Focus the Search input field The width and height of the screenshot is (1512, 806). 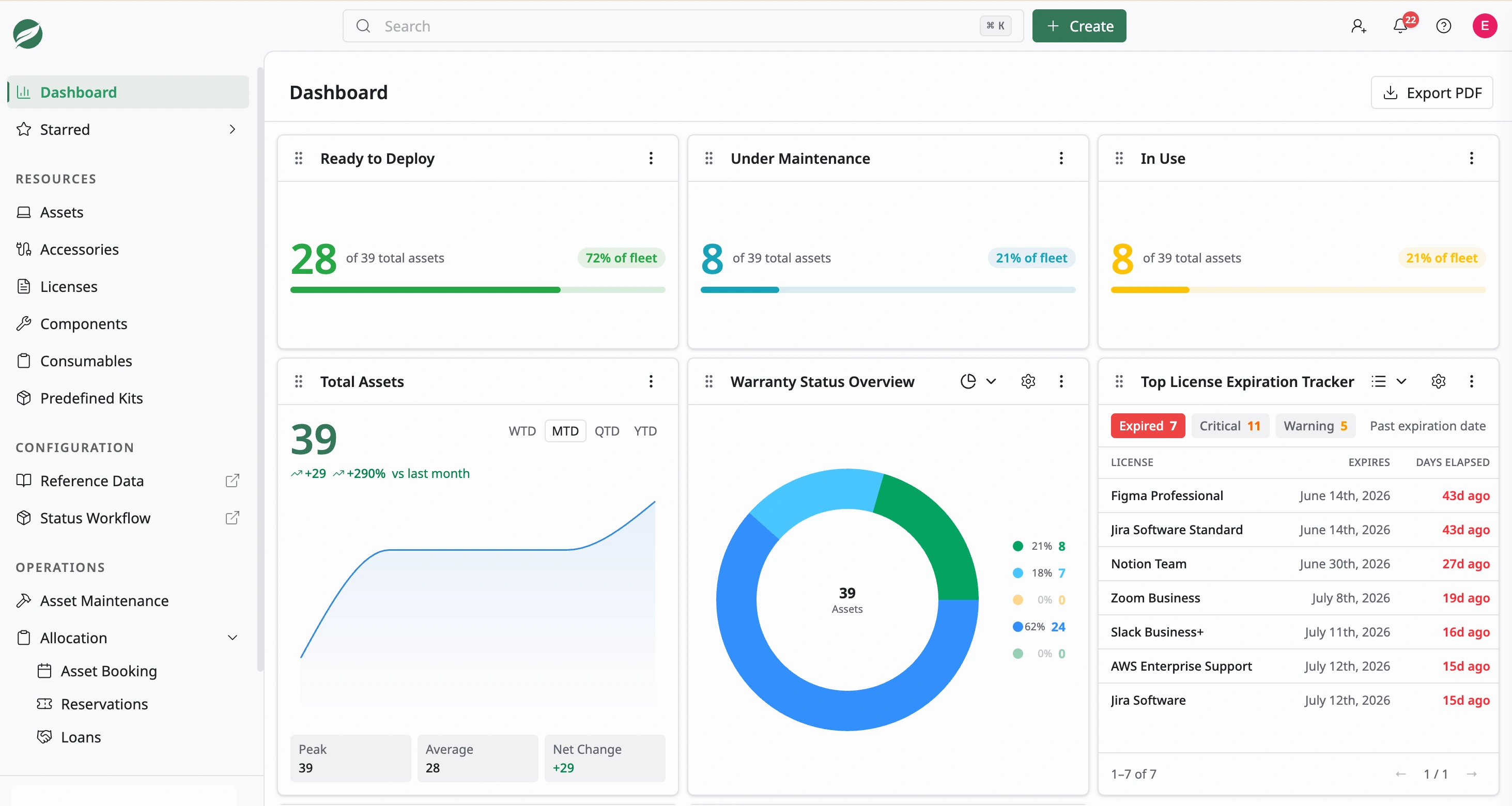pyautogui.click(x=683, y=26)
